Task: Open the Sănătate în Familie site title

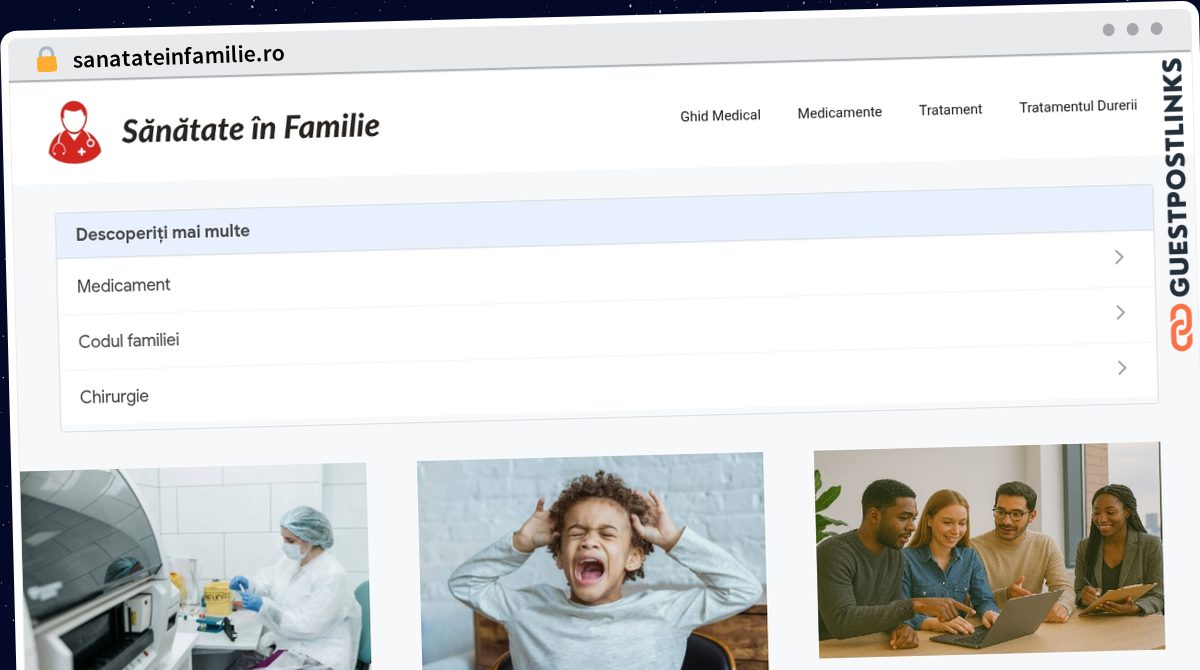Action: point(250,128)
